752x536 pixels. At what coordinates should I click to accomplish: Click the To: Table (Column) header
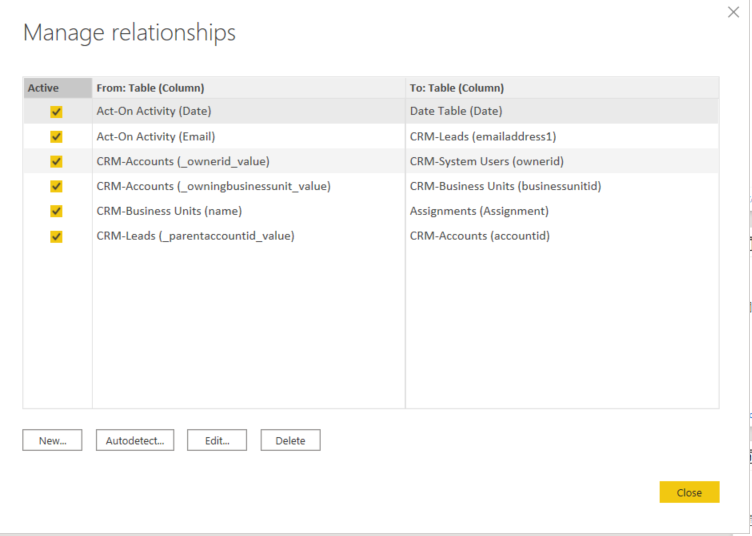562,88
